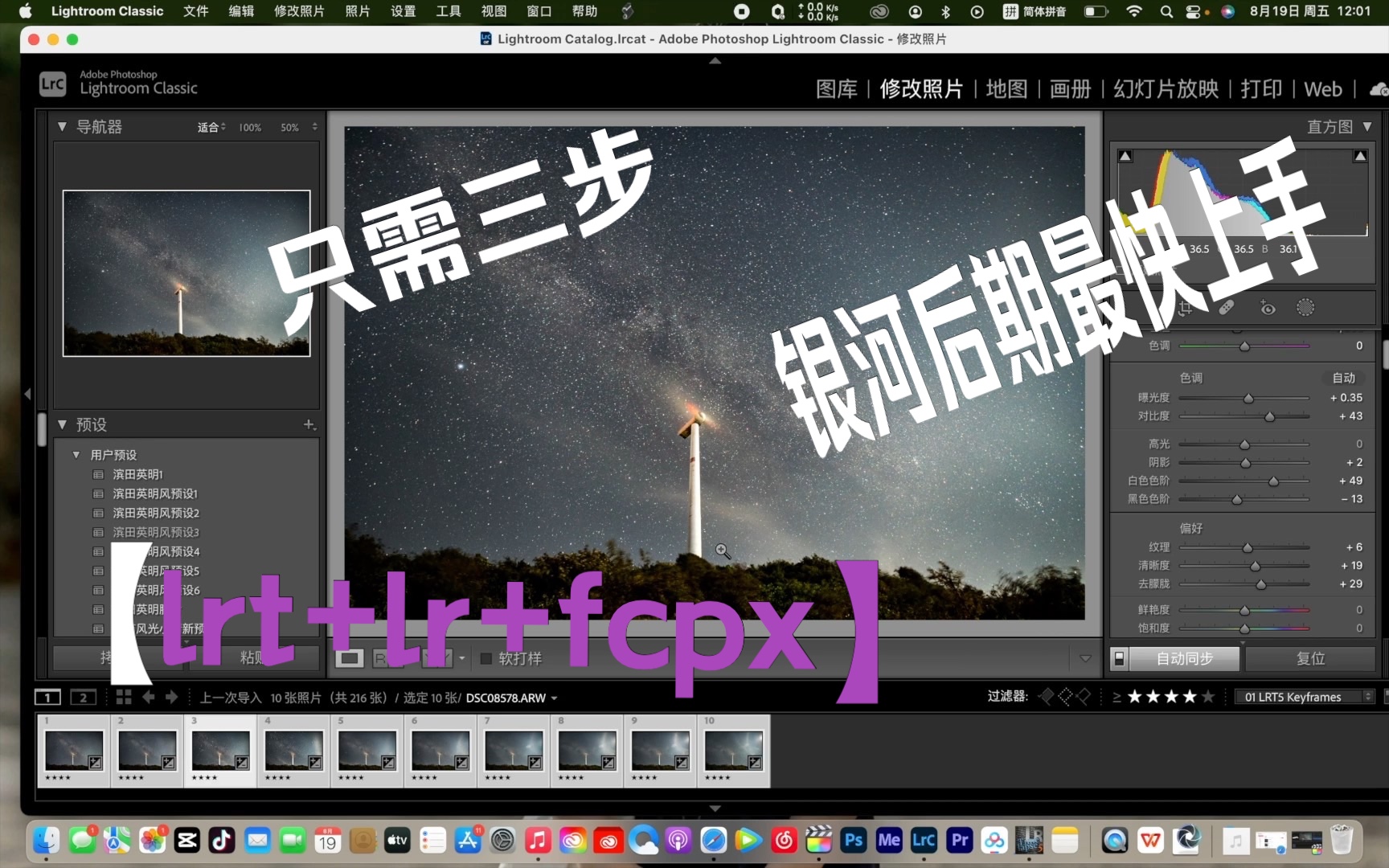
Task: Select the Crop Overlay tool
Action: click(1186, 308)
